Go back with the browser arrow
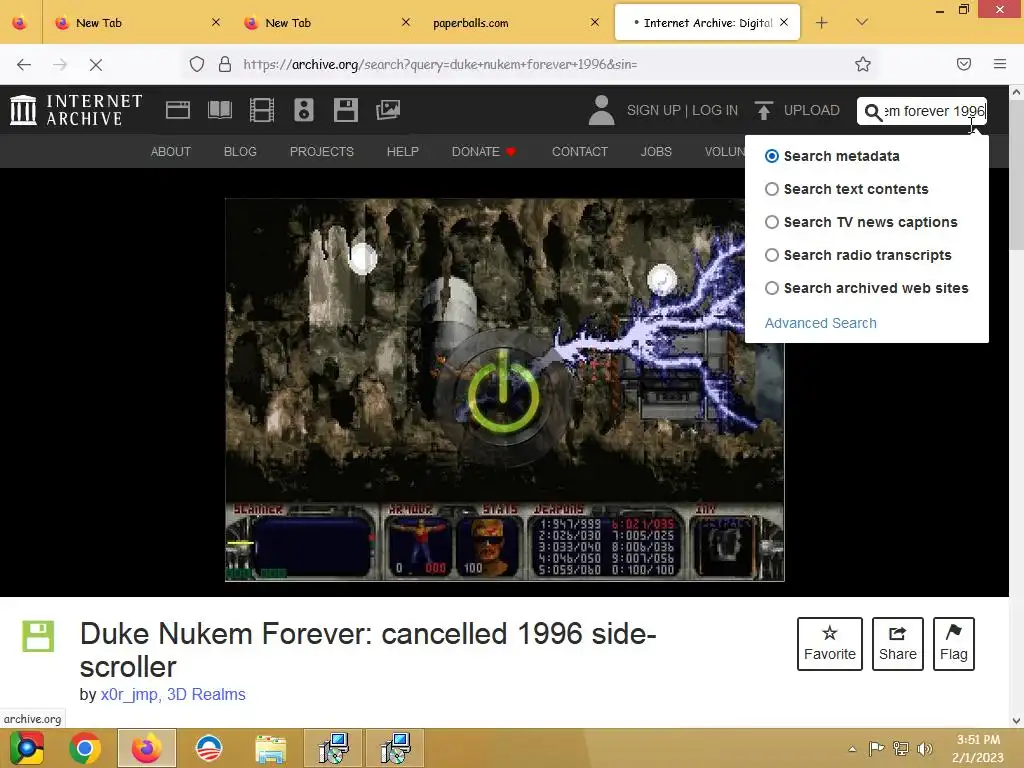This screenshot has width=1024, height=768. tap(24, 65)
